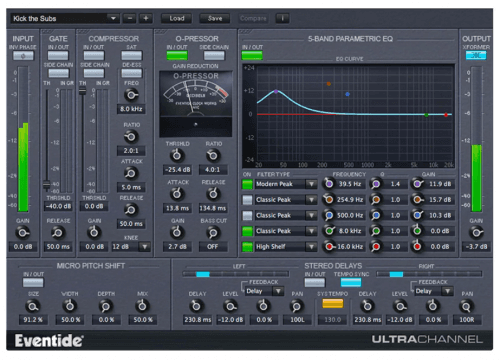The image size is (500, 360).
Task: Adjust the 16.0 kHz frequency knob
Action: [329, 247]
